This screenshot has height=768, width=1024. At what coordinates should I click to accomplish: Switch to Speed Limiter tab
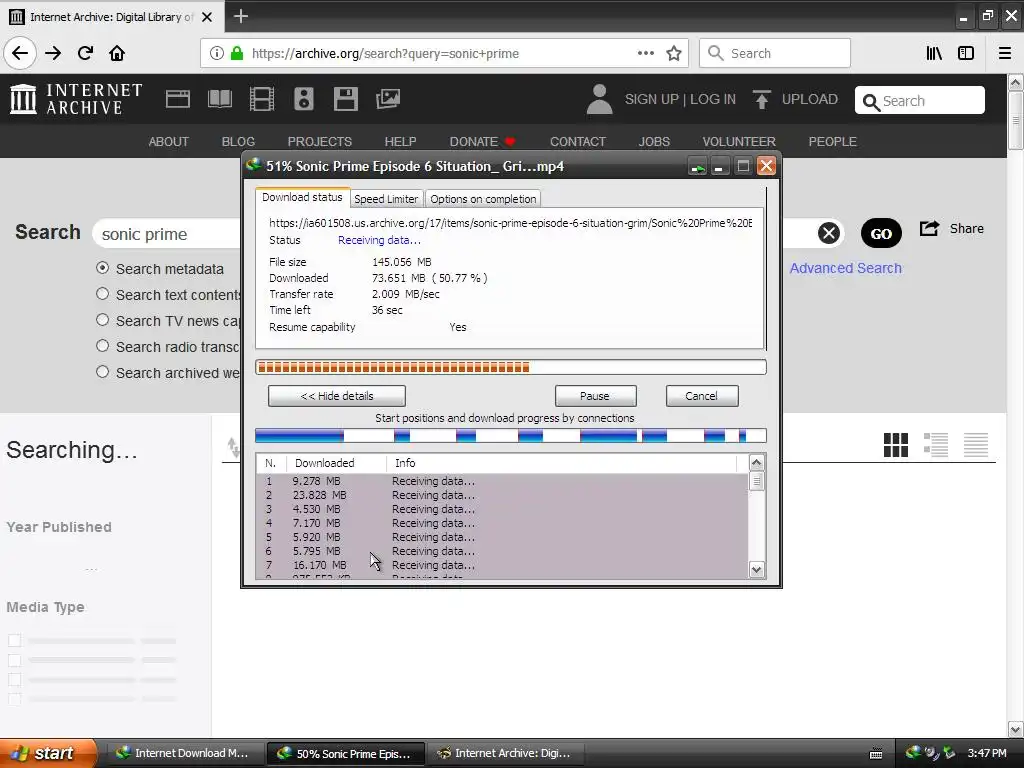pyautogui.click(x=386, y=199)
